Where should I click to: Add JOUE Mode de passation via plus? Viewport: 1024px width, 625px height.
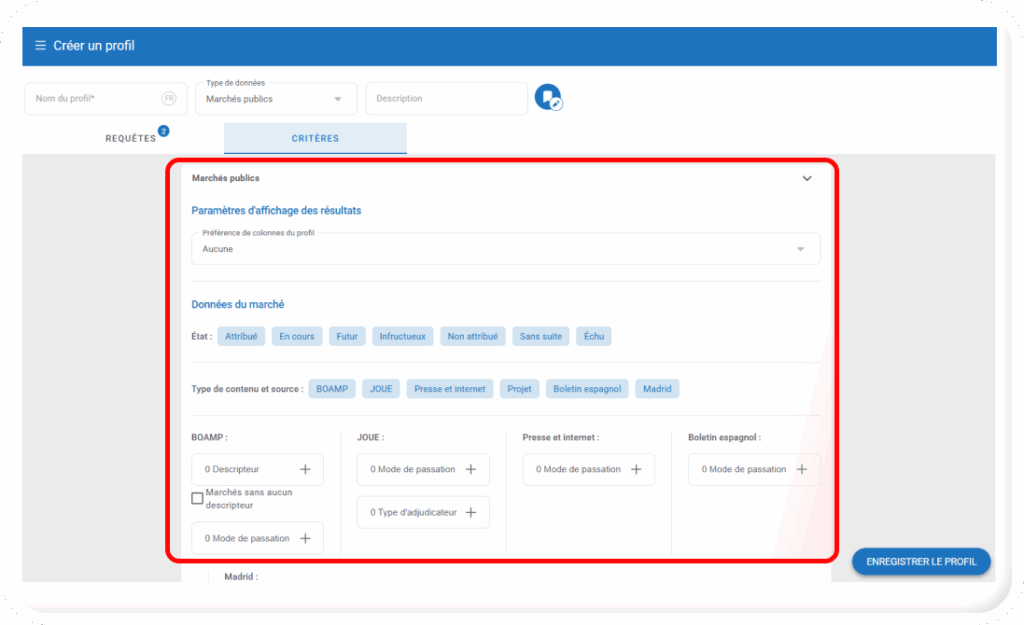tap(470, 469)
